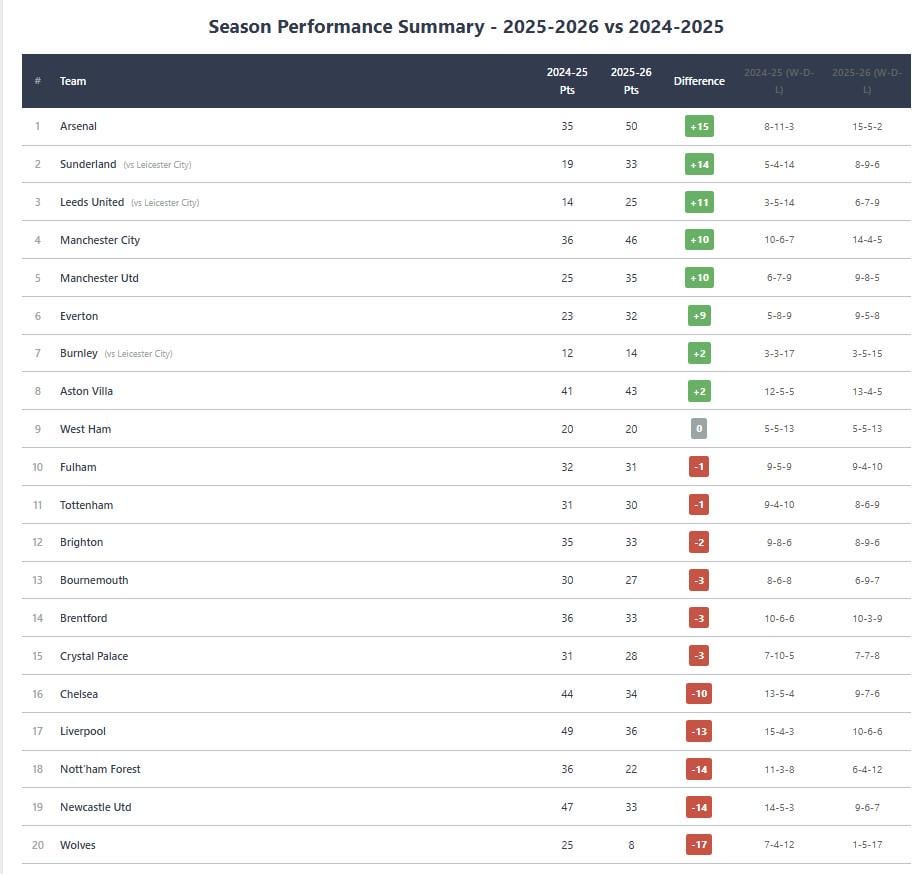Click the 2025-26 (W-D-L) column header

click(x=867, y=81)
